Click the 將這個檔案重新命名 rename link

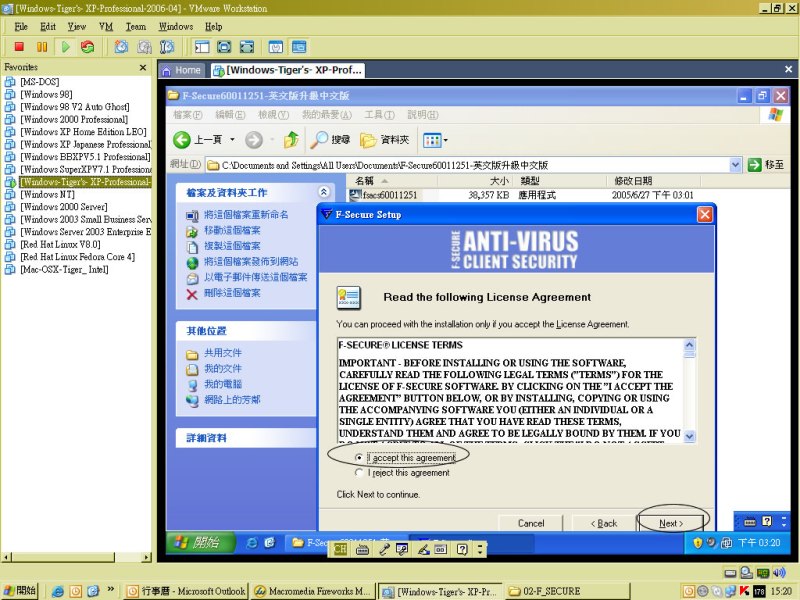pyautogui.click(x=246, y=215)
